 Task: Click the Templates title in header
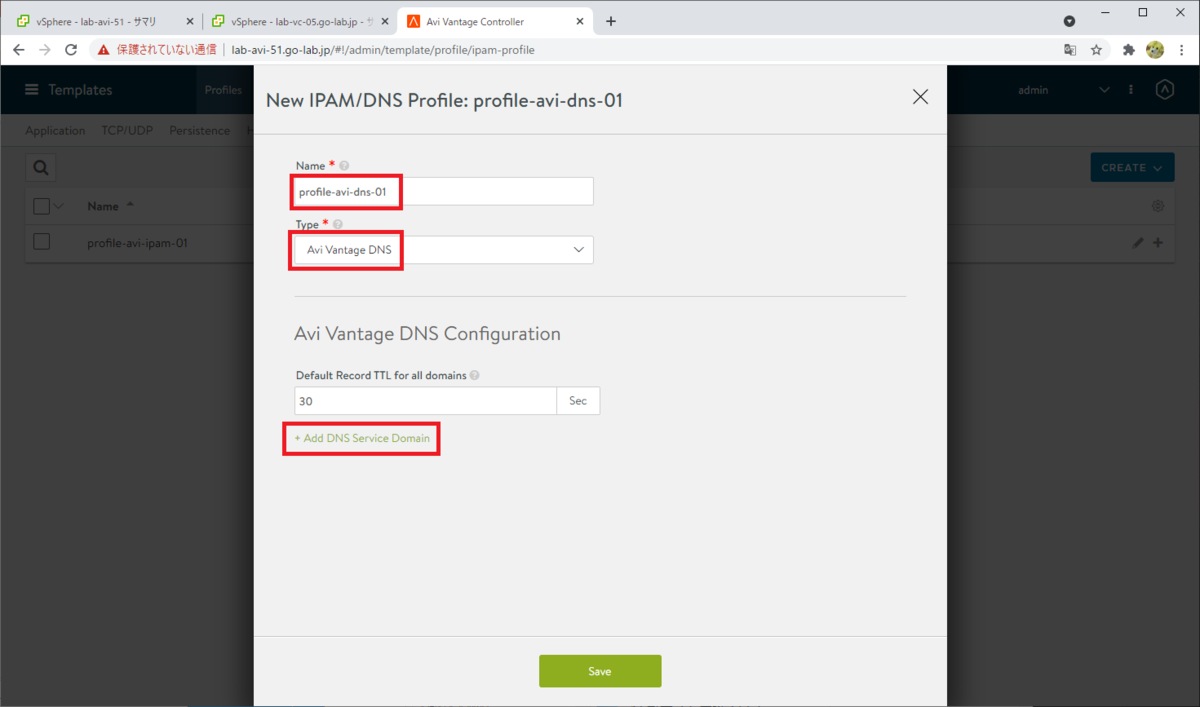(x=80, y=90)
